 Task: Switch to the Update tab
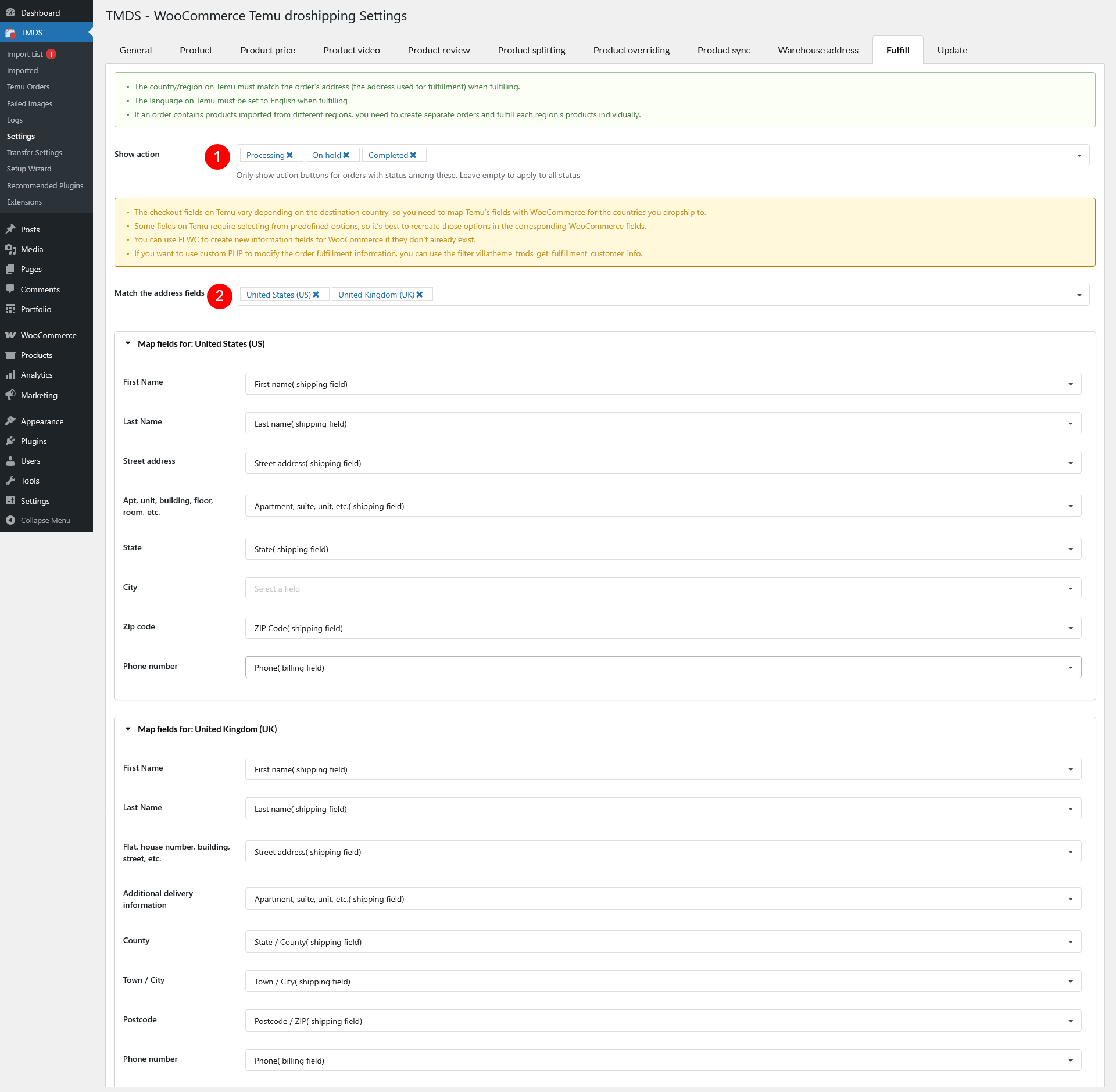(x=952, y=50)
